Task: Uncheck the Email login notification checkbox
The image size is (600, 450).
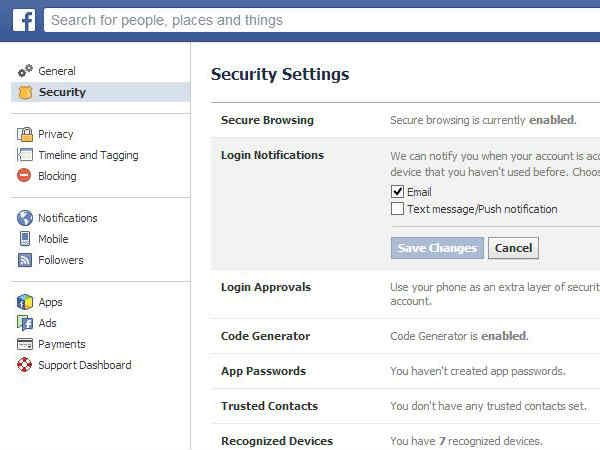Action: [397, 191]
